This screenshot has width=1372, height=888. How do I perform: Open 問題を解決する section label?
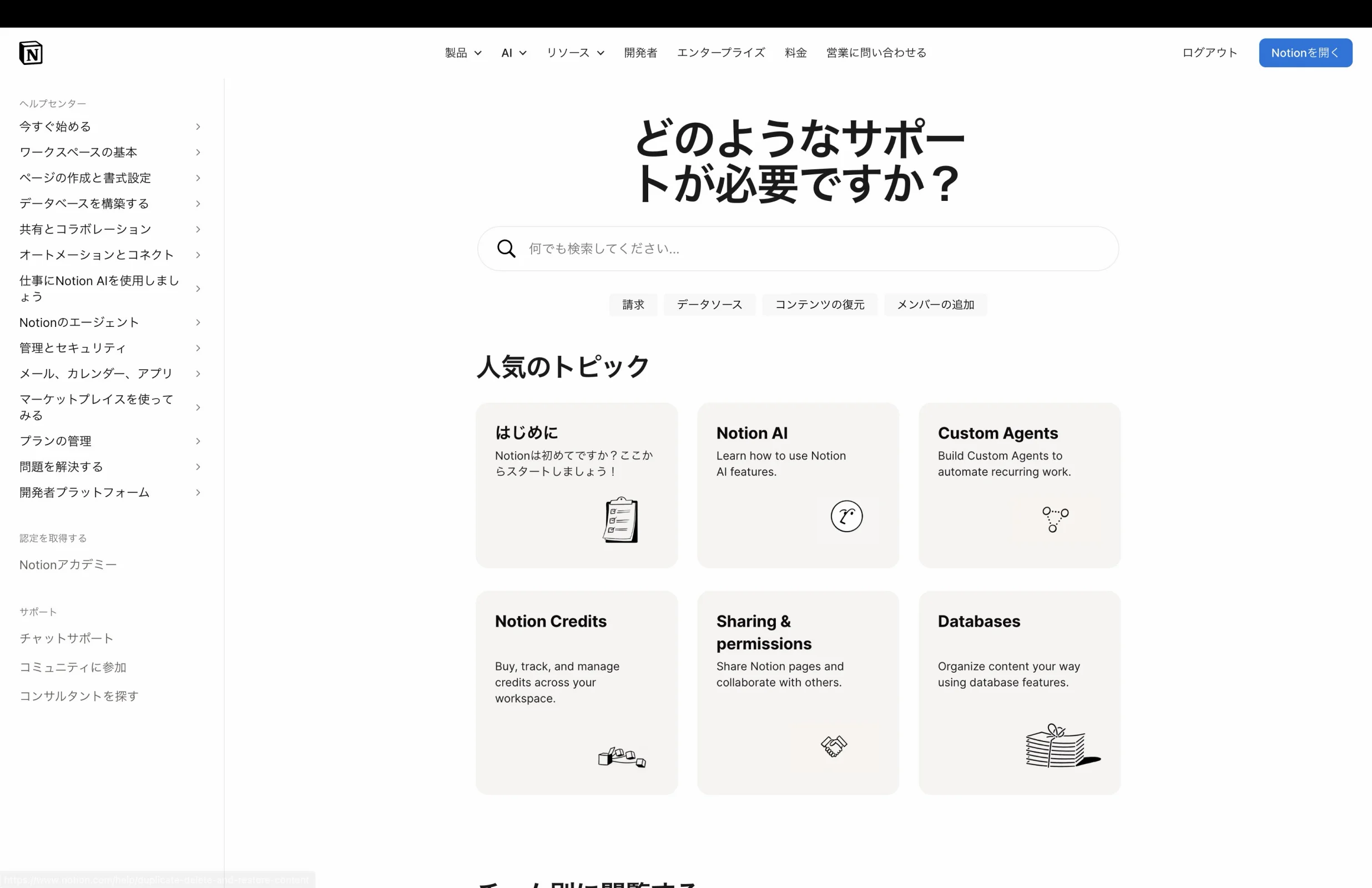(x=61, y=467)
